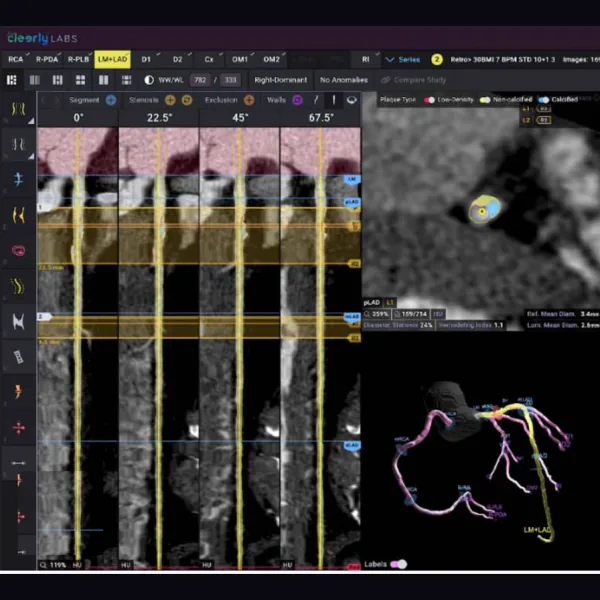Click the 119% zoom indicator

[54, 565]
